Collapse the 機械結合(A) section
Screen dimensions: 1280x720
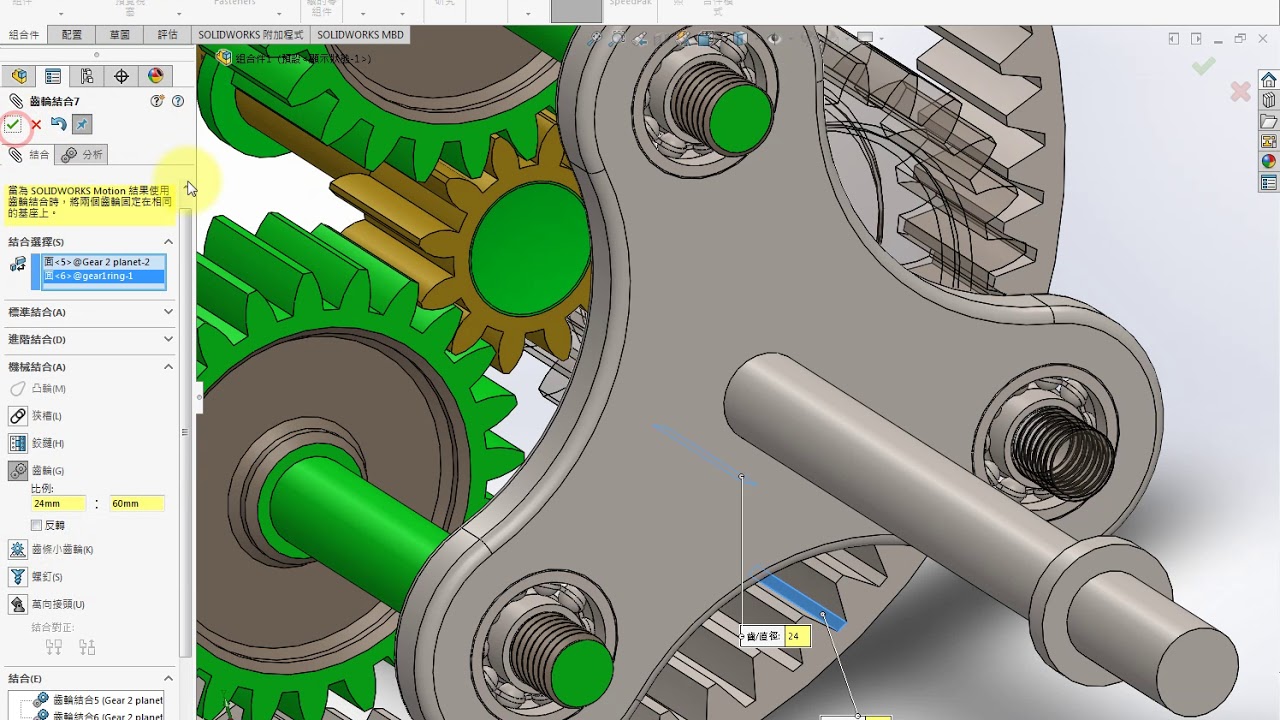168,367
